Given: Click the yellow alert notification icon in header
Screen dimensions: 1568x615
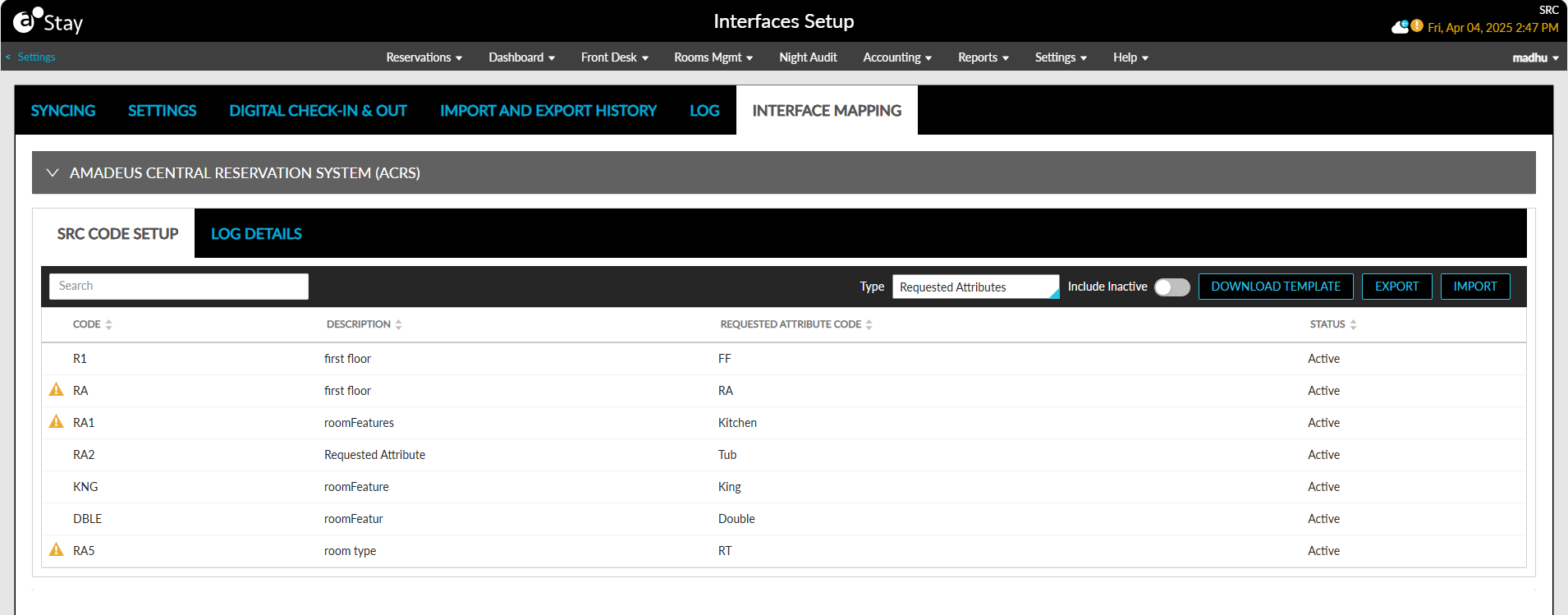Looking at the screenshot, I should 1417,26.
